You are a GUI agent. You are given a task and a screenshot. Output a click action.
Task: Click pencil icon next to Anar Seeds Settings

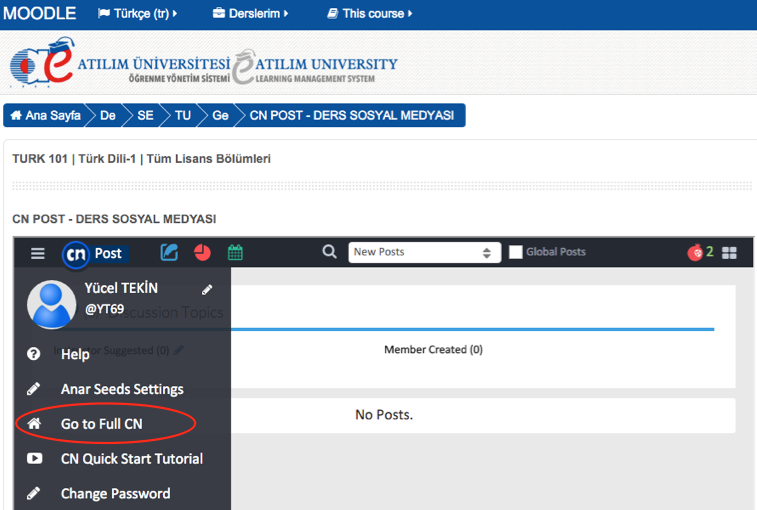[33, 389]
